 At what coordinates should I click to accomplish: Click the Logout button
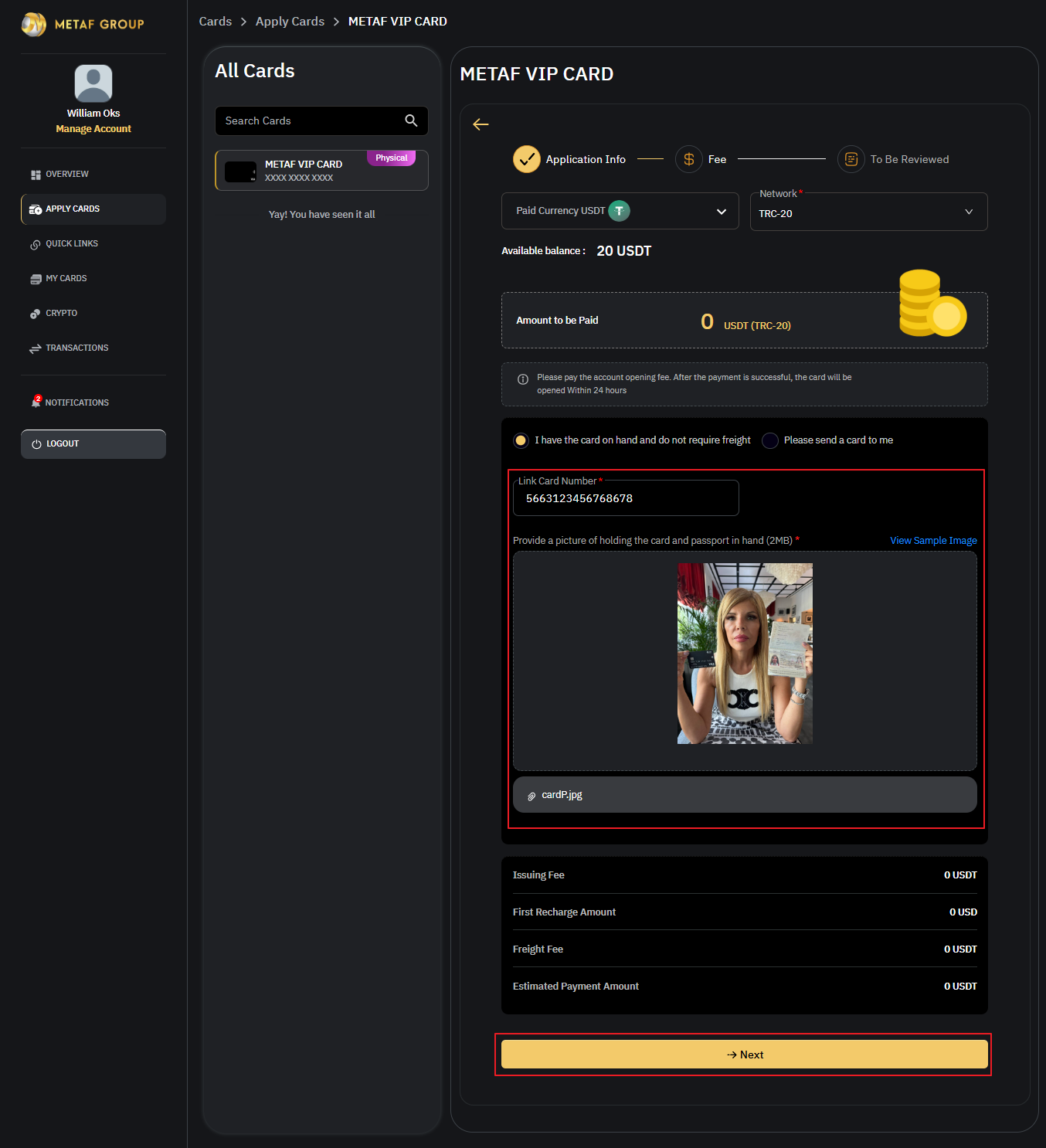(x=93, y=444)
